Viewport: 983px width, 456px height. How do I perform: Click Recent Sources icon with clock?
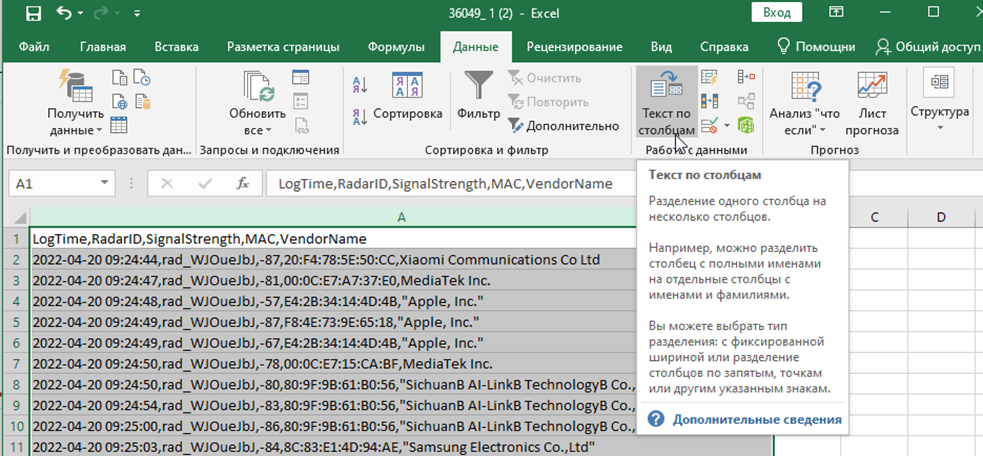(x=143, y=78)
